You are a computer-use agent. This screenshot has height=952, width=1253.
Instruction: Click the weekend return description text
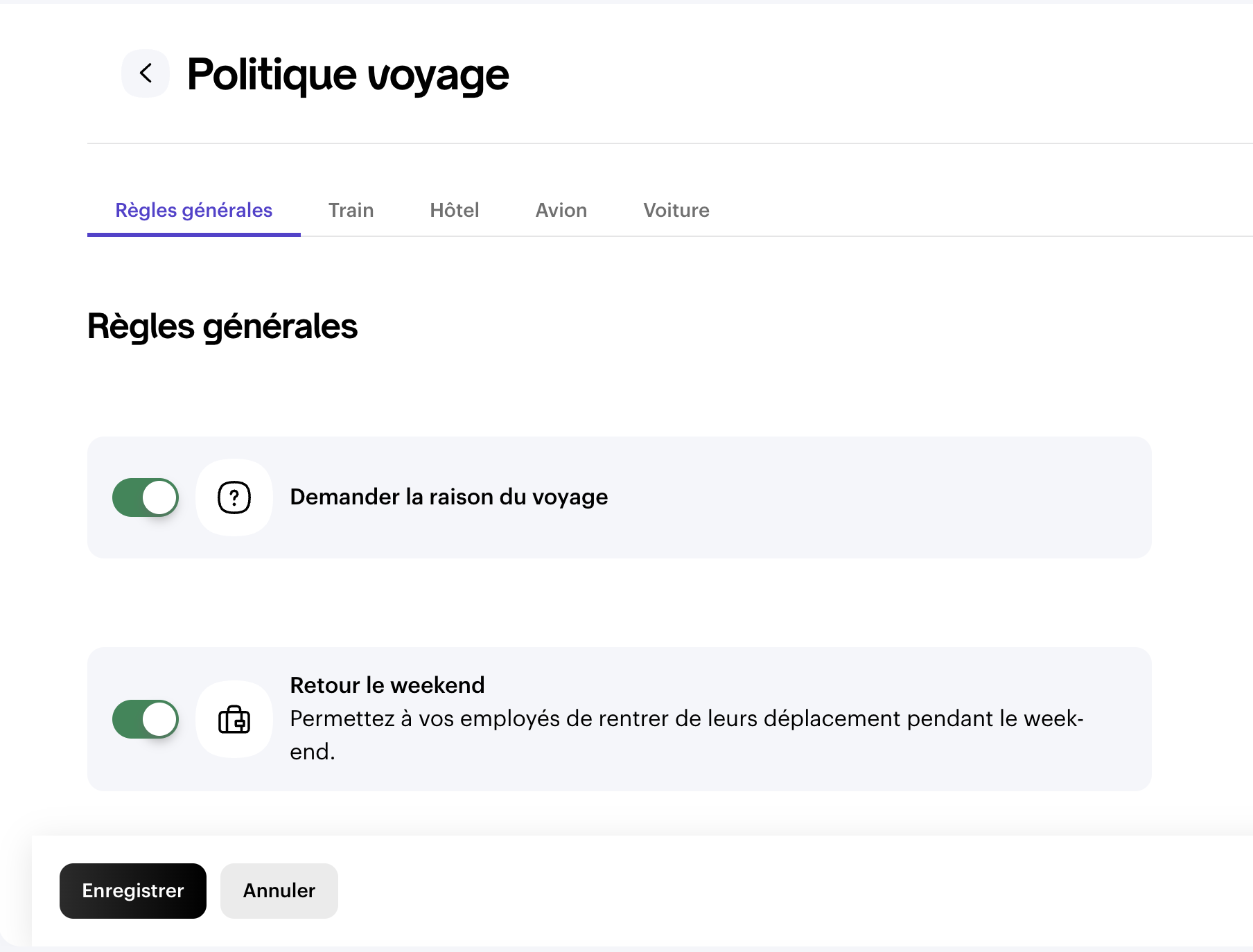coord(686,719)
